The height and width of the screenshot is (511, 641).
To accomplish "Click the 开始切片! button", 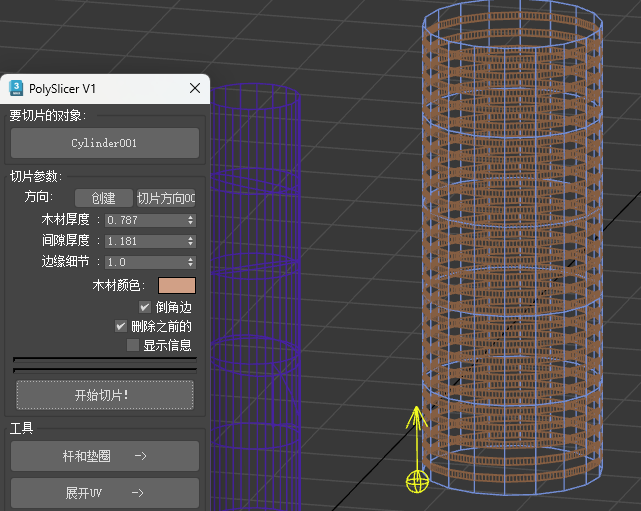I will [x=105, y=395].
